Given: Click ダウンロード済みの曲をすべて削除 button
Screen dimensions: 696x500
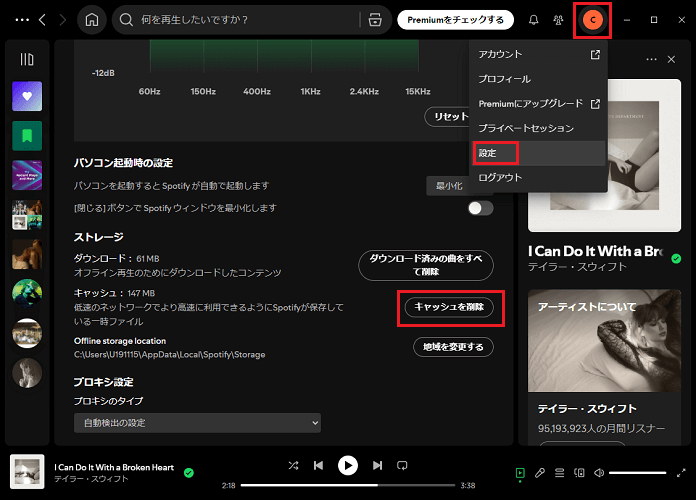Looking at the screenshot, I should pos(426,265).
